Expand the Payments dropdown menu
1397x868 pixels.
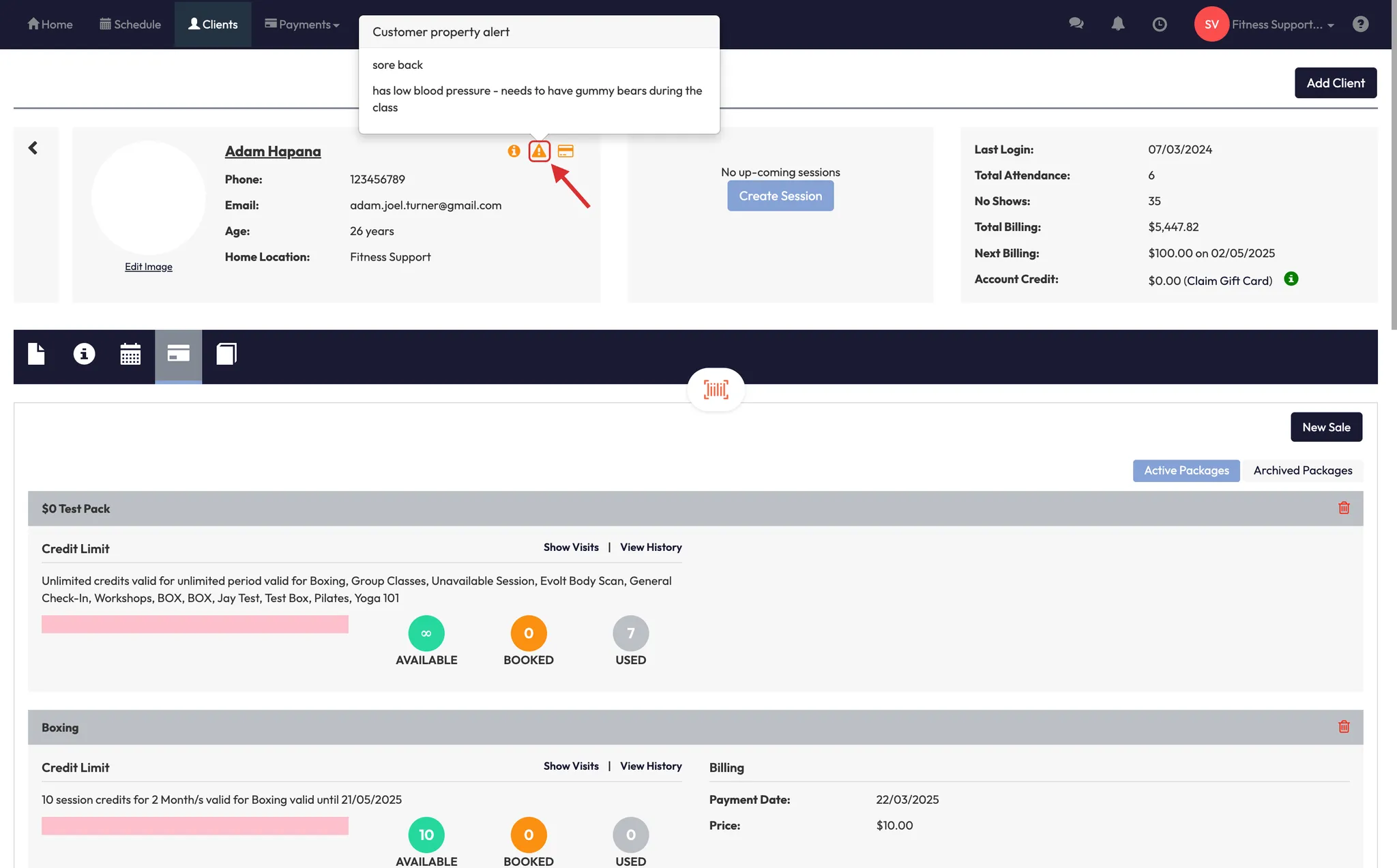302,25
